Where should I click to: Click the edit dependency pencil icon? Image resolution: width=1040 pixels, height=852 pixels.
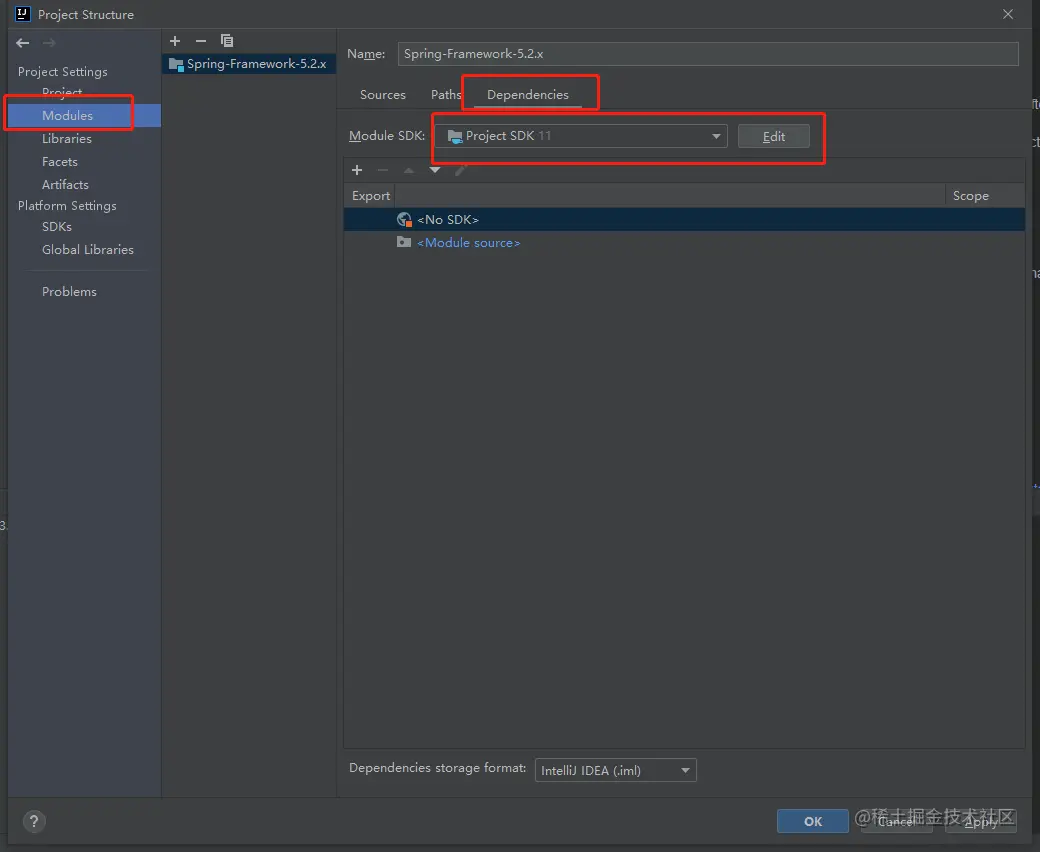460,170
